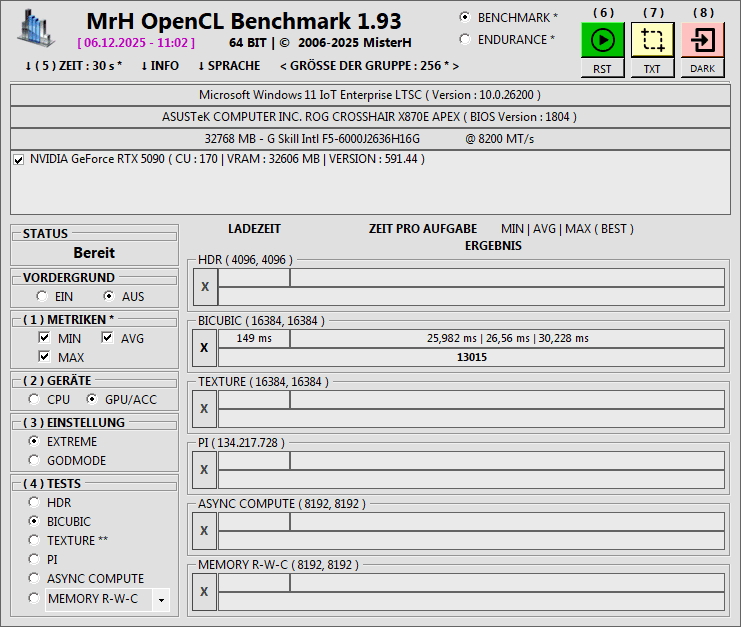The image size is (741, 627).
Task: Click the empty PI result field
Action: pos(472,479)
